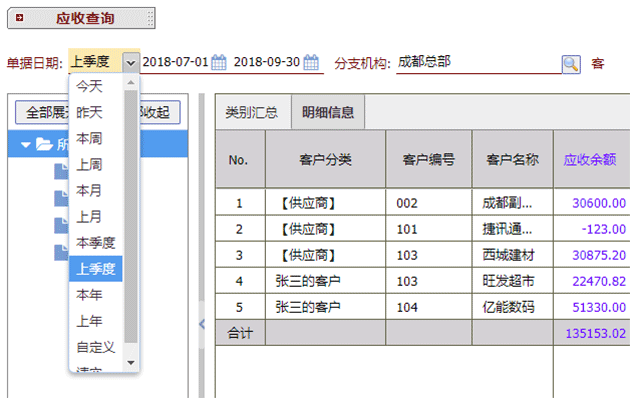Click 张三的客户 category in row 4
This screenshot has height=398, width=630.
click(325, 281)
